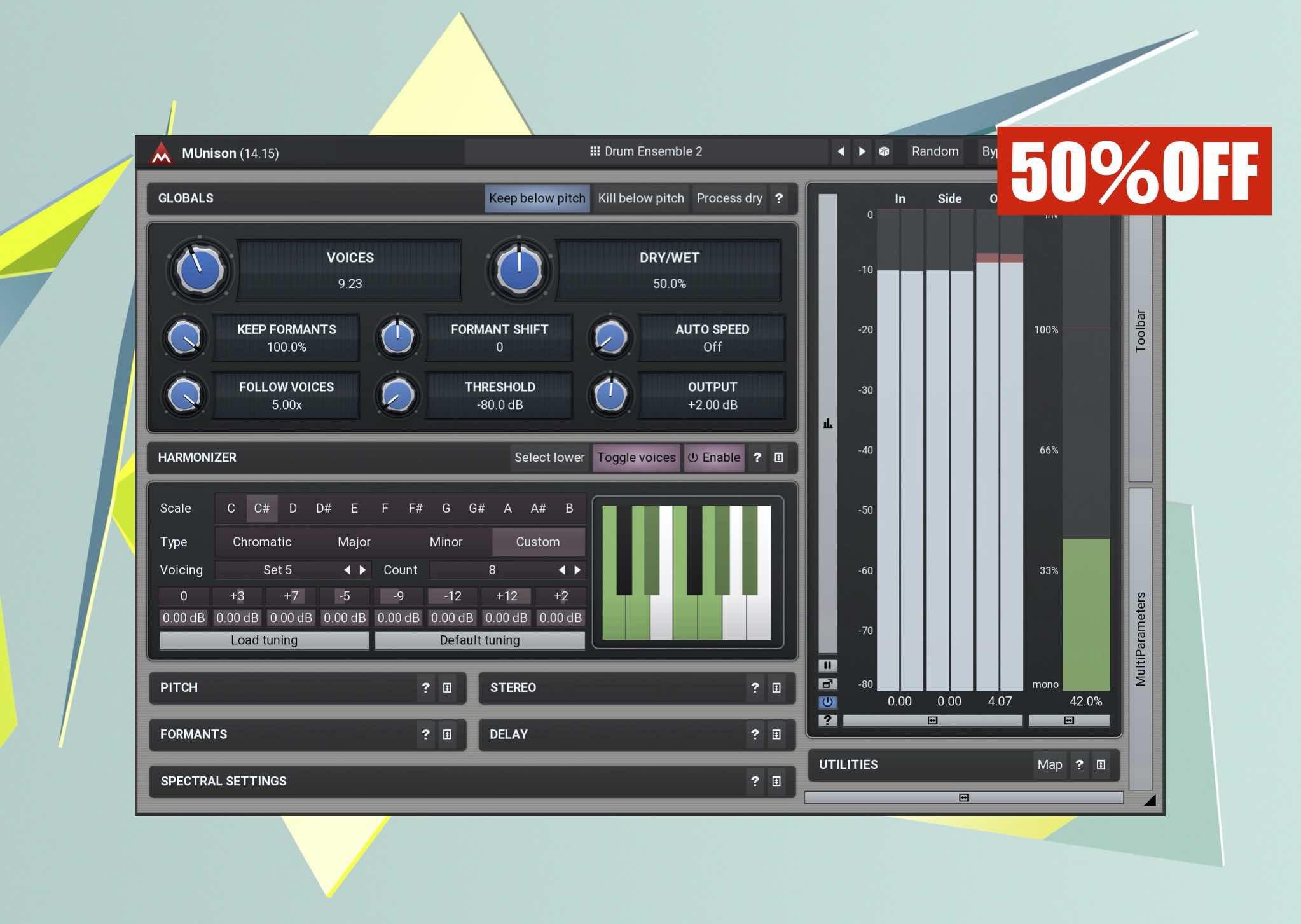This screenshot has width=1301, height=924.
Task: Click the Harmonizer preset grid icon
Action: (778, 457)
